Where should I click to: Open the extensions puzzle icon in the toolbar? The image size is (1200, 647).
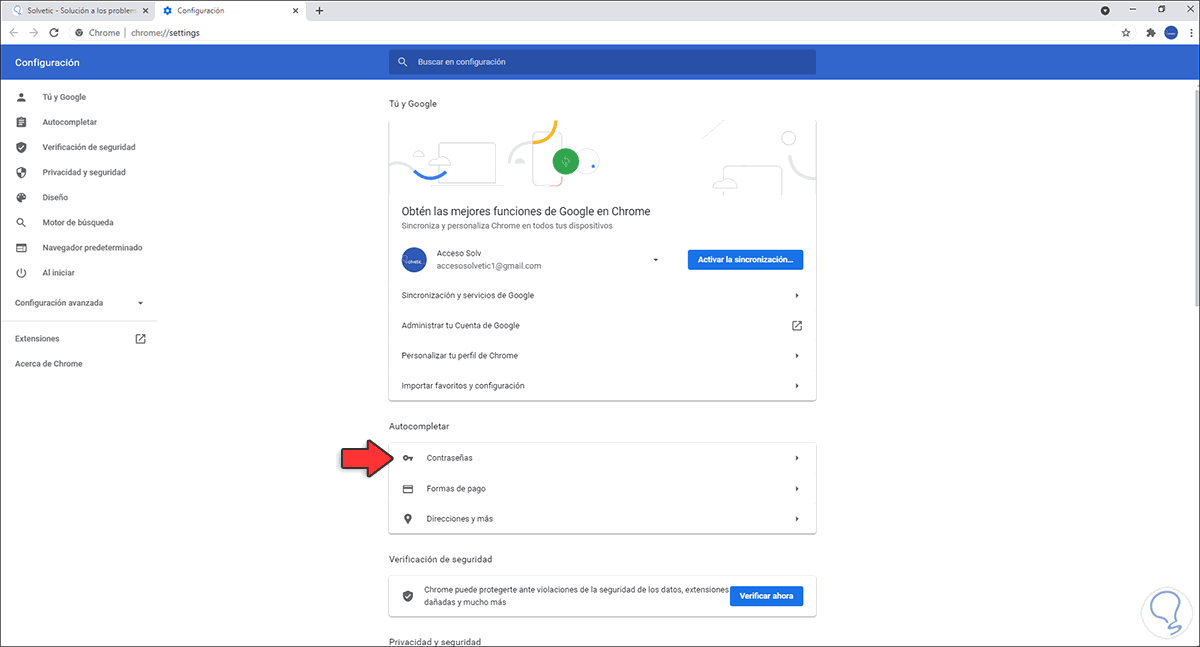tap(1151, 32)
